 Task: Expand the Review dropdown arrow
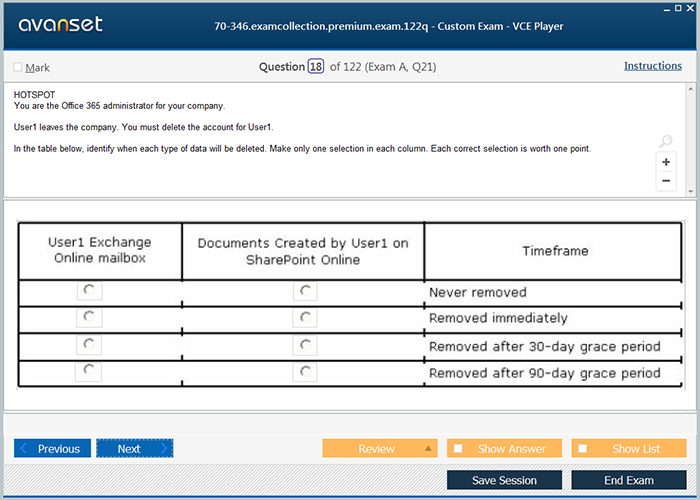point(428,448)
